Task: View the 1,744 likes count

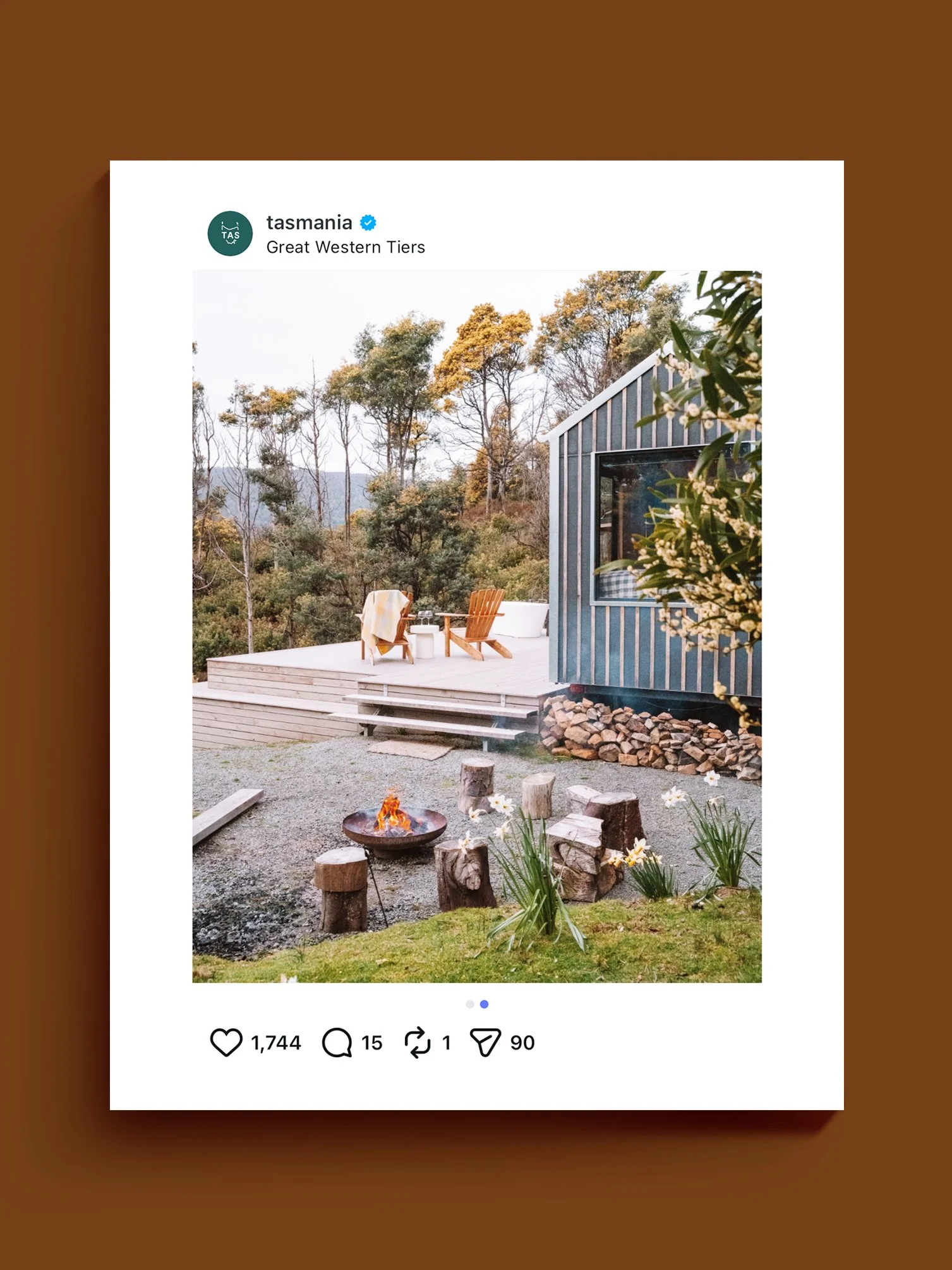Action: 276,1043
